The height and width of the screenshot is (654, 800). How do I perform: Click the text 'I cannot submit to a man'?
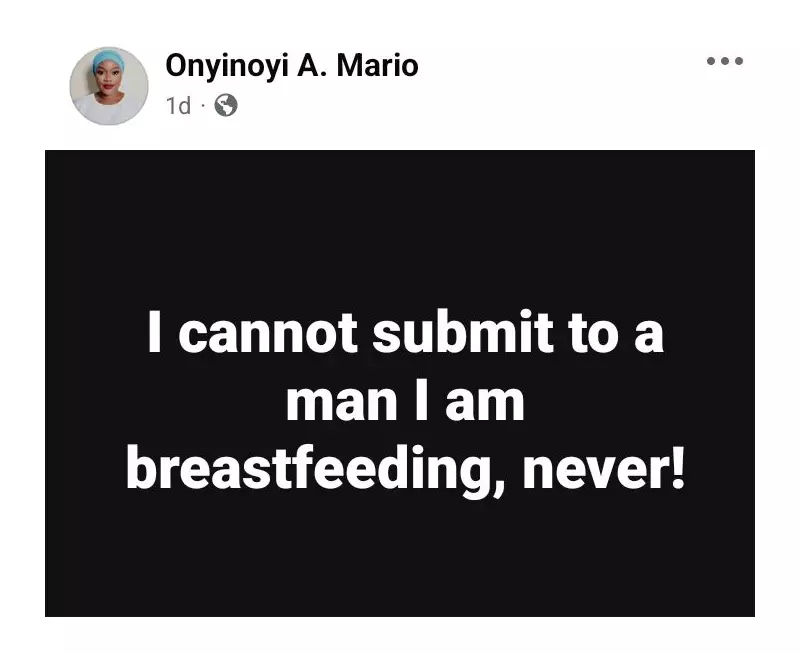(x=405, y=333)
